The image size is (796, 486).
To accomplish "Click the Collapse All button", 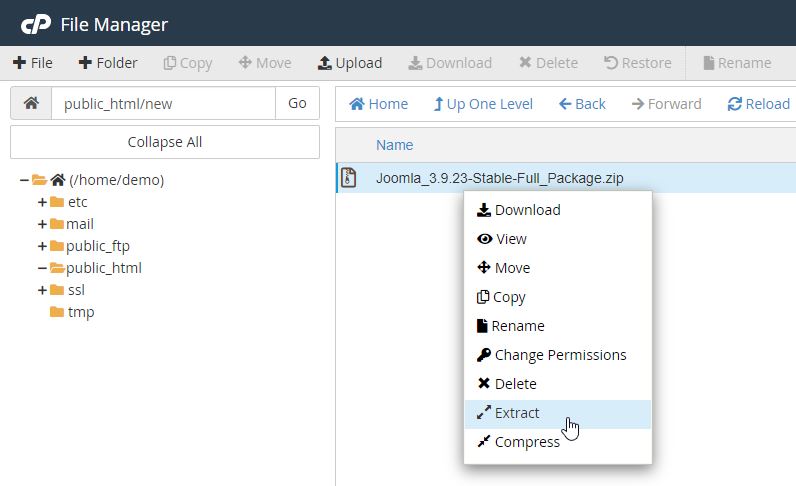I will click(x=165, y=142).
